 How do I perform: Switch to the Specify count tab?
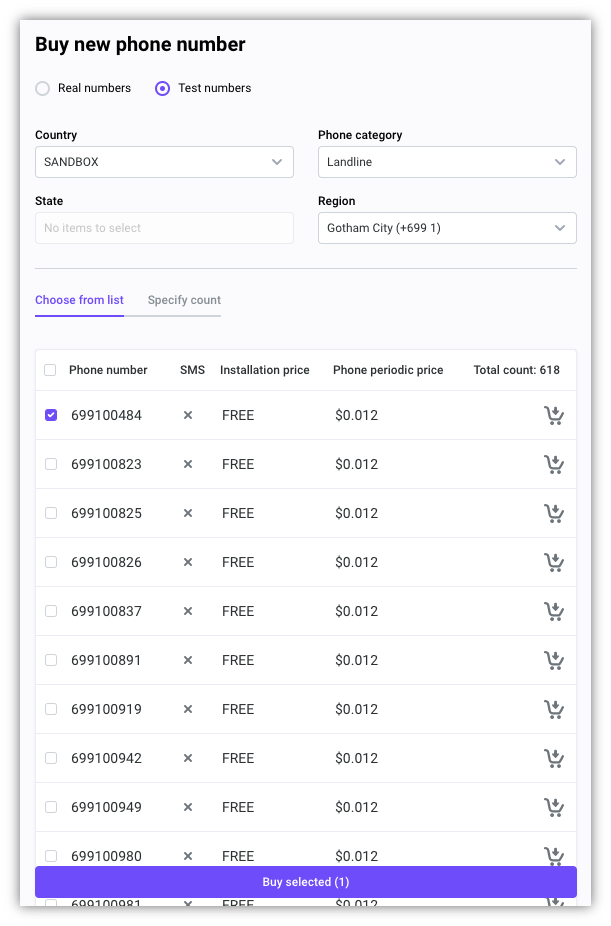[184, 300]
